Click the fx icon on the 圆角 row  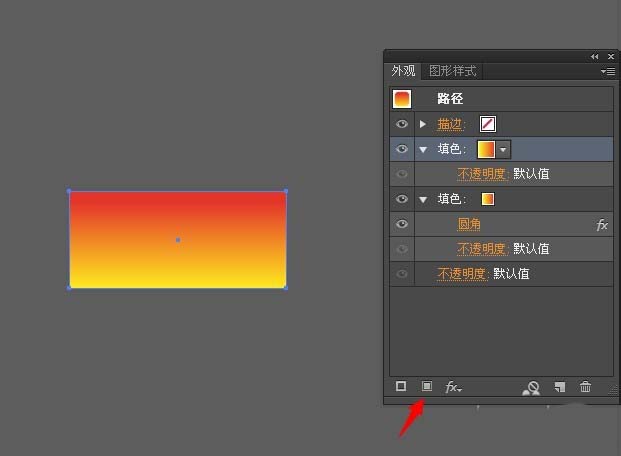pos(602,225)
